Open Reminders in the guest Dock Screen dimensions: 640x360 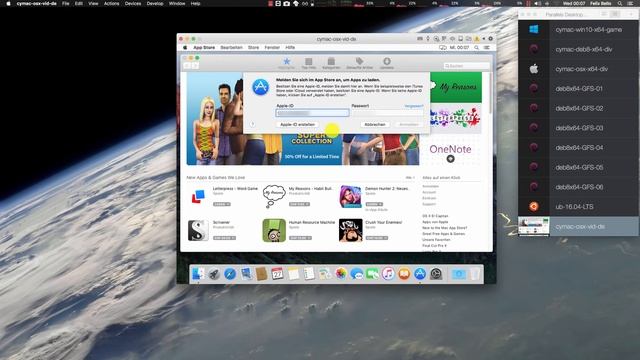pyautogui.click(x=309, y=274)
